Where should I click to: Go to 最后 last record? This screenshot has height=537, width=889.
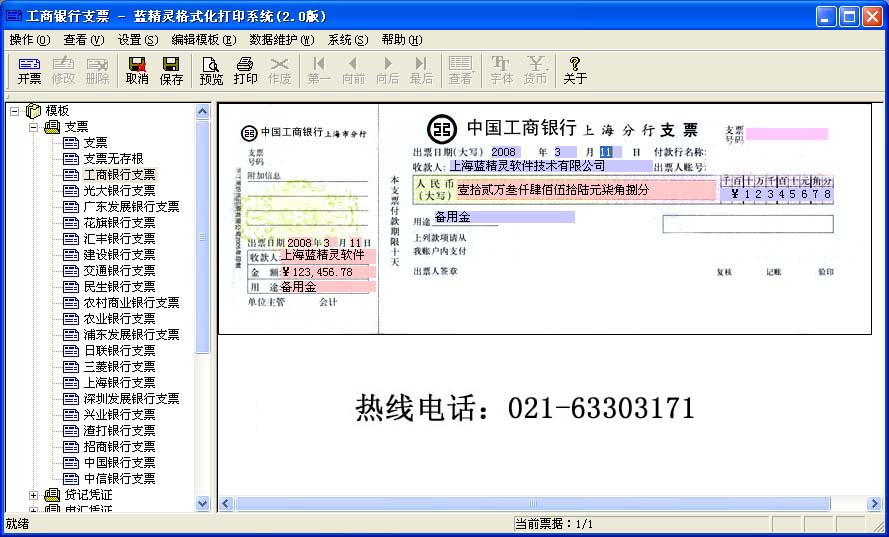pyautogui.click(x=421, y=70)
